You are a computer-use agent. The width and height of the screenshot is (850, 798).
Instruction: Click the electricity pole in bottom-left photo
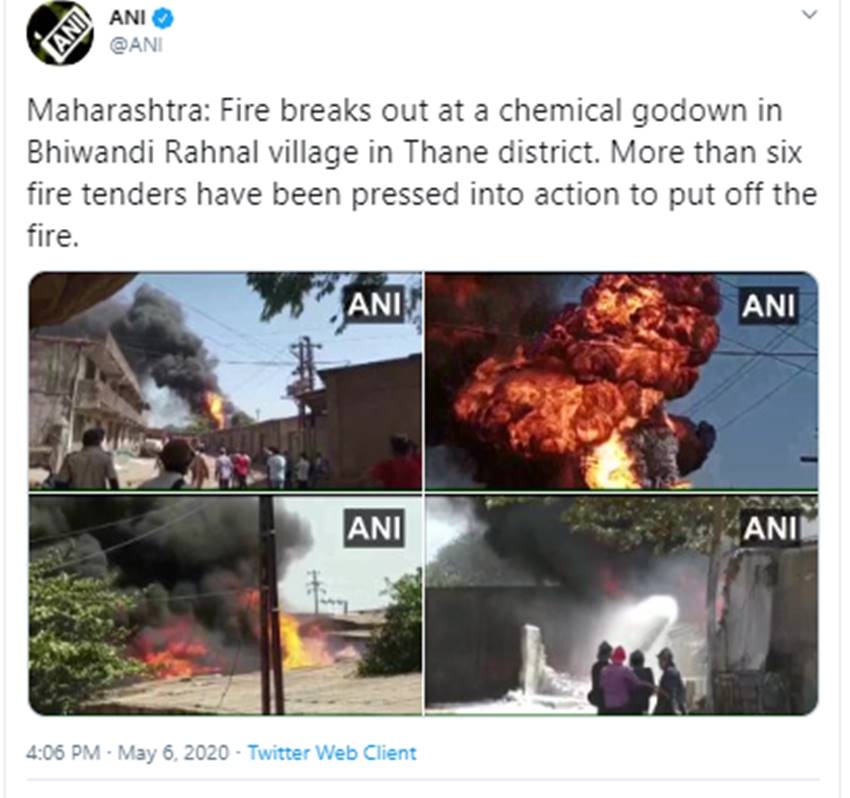tap(271, 604)
